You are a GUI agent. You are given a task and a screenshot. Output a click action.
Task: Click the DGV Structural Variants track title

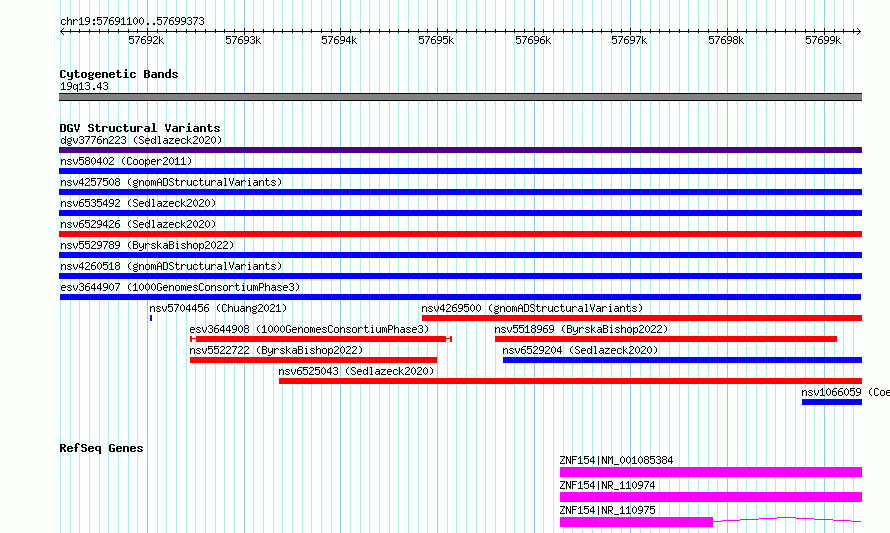140,128
